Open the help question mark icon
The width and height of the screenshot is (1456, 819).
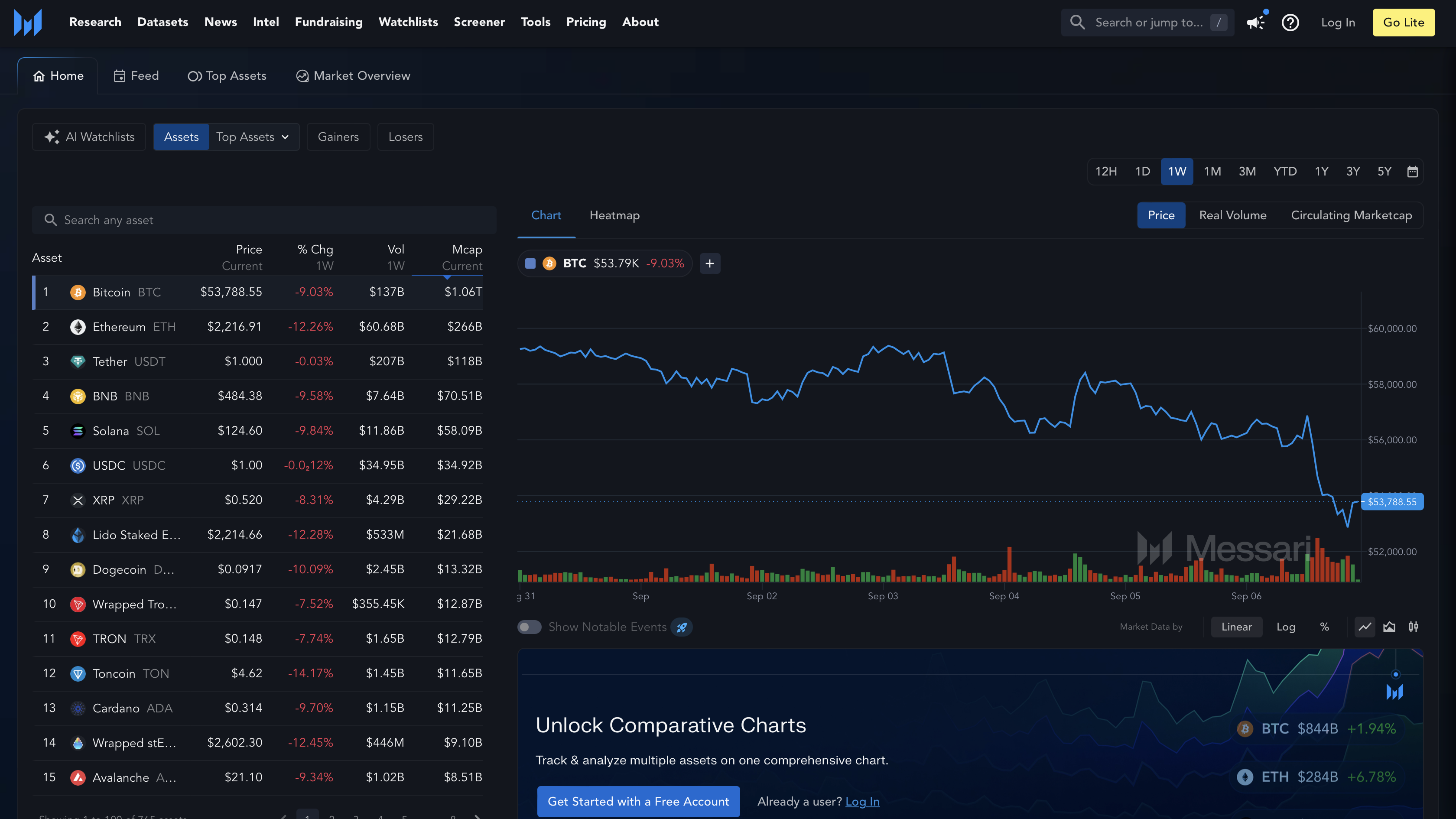click(1290, 23)
